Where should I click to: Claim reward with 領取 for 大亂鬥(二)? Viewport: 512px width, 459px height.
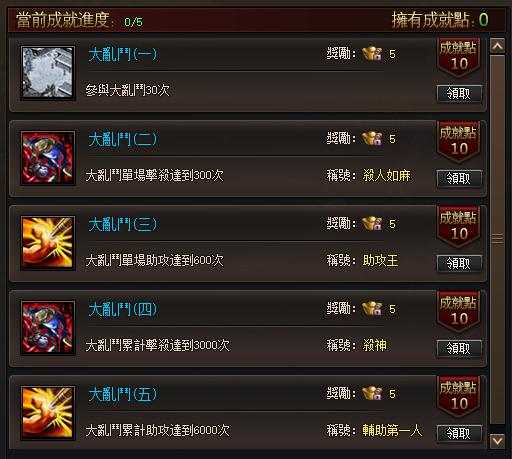459,179
